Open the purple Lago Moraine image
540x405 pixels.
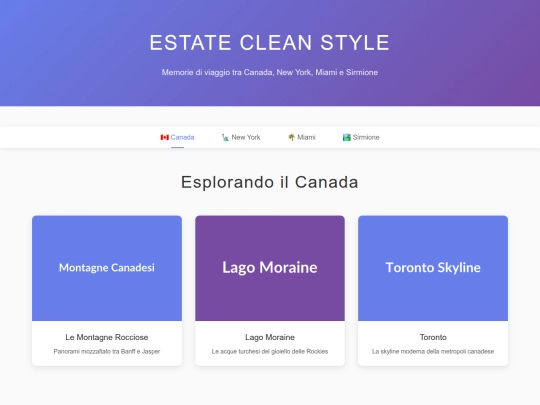click(x=270, y=268)
